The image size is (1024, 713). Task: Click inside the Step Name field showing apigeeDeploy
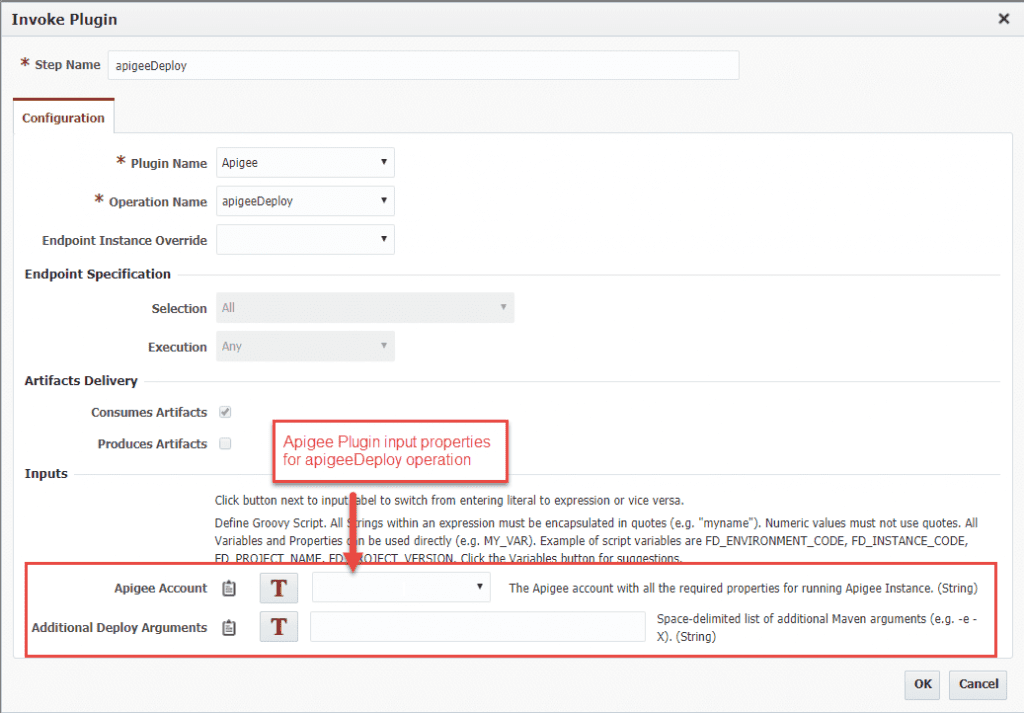(x=424, y=65)
